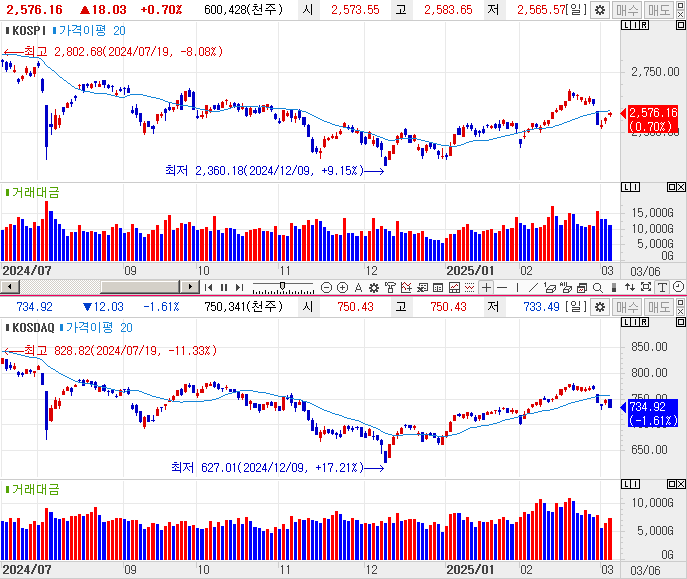
Task: Toggle L axis button on KOSPI price chart
Action: click(626, 25)
